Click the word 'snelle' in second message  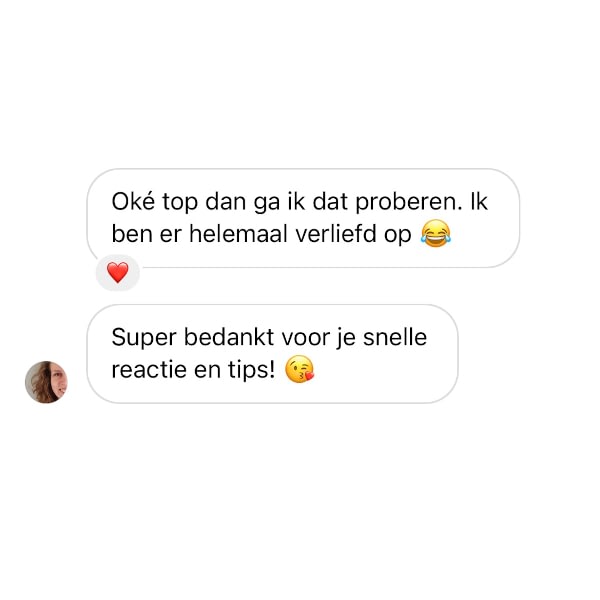tap(395, 337)
